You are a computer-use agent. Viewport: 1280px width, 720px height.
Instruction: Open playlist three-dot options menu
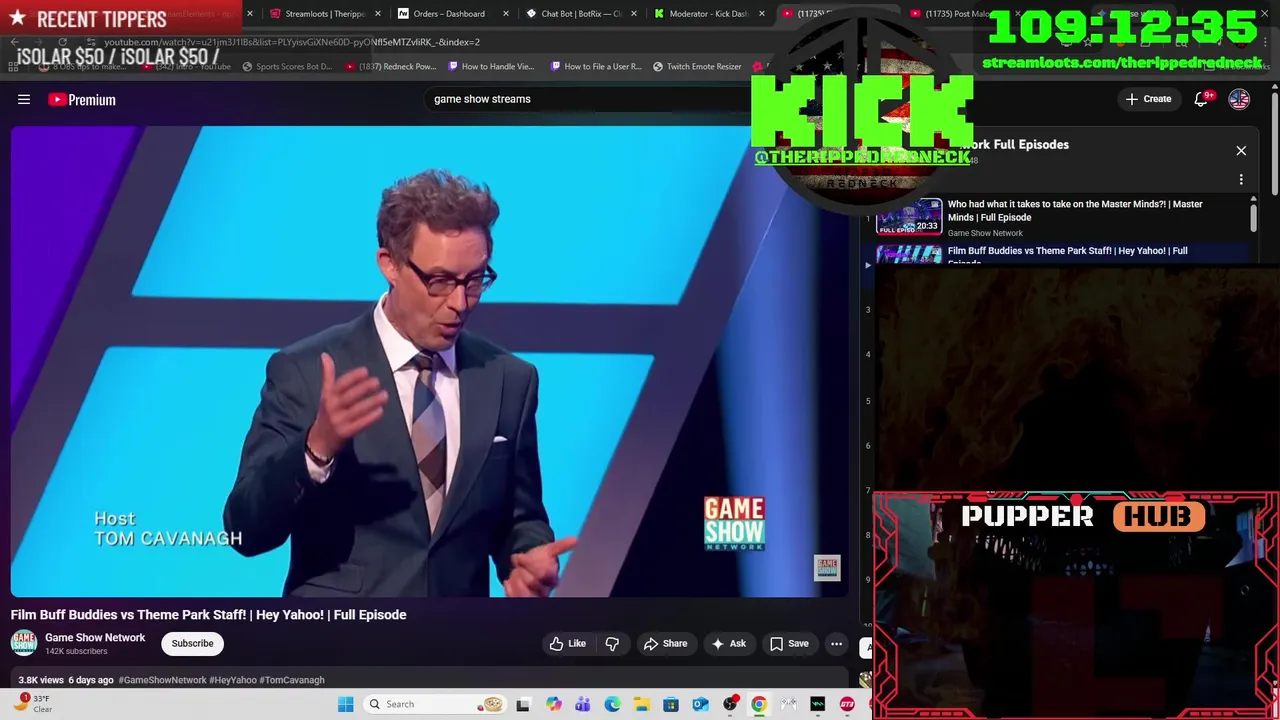pos(1241,180)
